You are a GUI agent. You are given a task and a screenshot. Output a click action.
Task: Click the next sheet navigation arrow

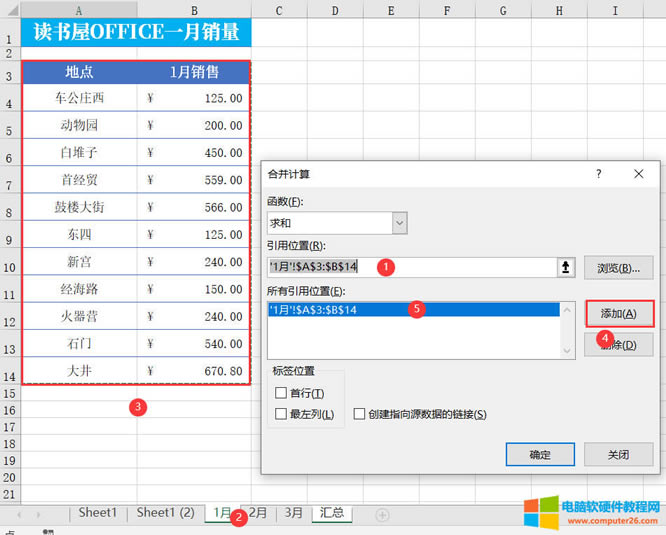[x=39, y=514]
